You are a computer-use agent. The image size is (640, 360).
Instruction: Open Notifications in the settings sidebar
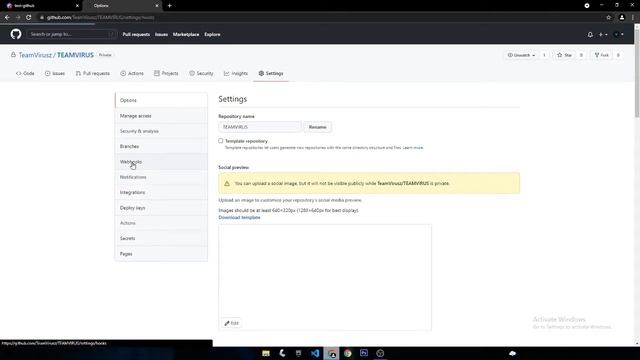point(161,177)
